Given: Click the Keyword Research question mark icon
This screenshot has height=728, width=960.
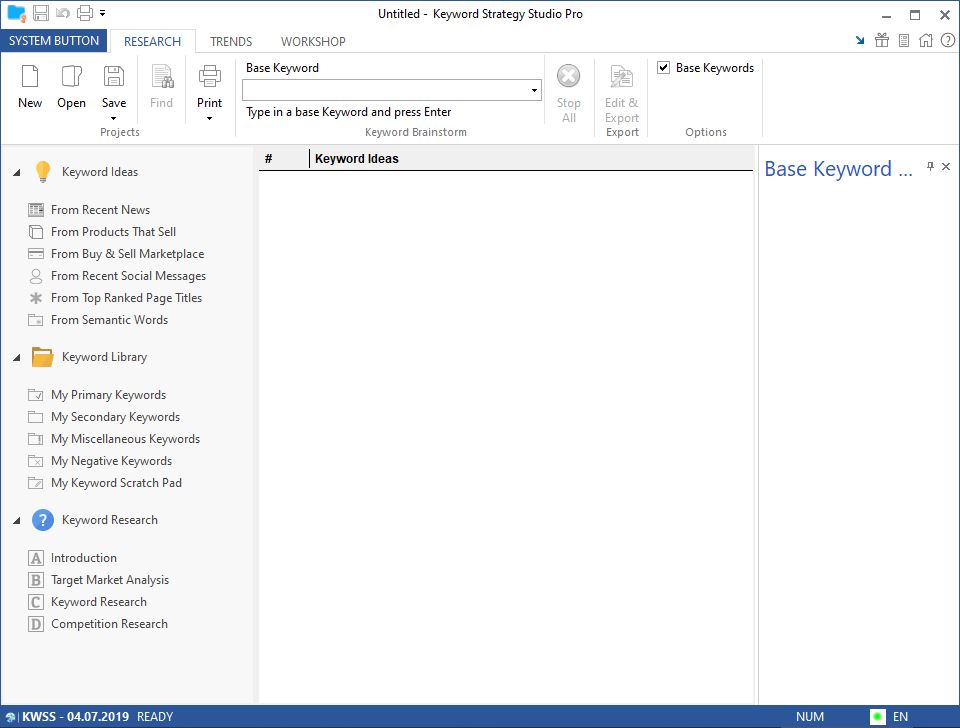Looking at the screenshot, I should click(x=42, y=520).
